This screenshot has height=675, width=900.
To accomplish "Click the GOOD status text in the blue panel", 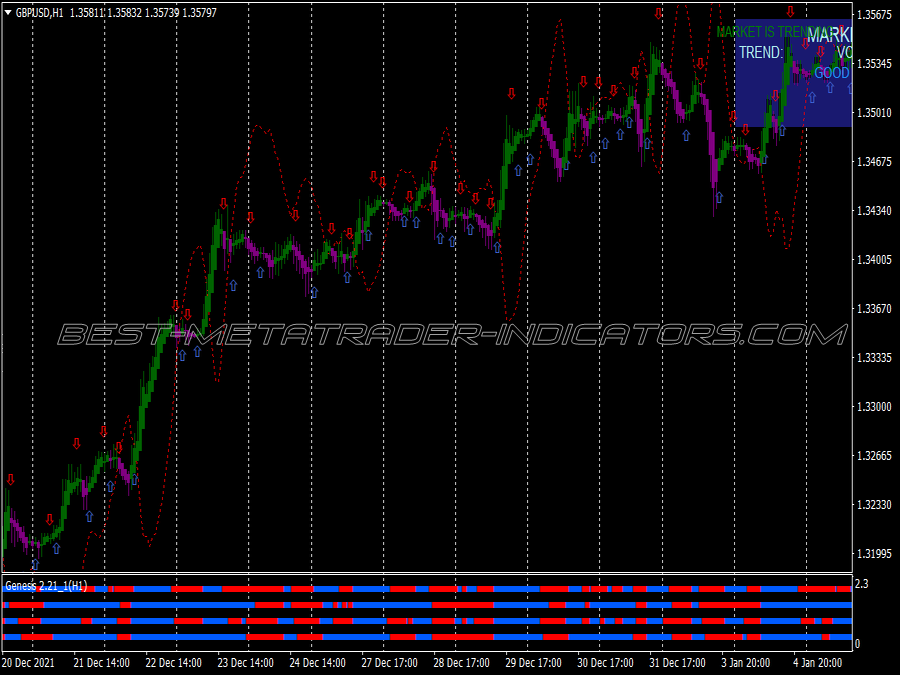I will pyautogui.click(x=832, y=73).
